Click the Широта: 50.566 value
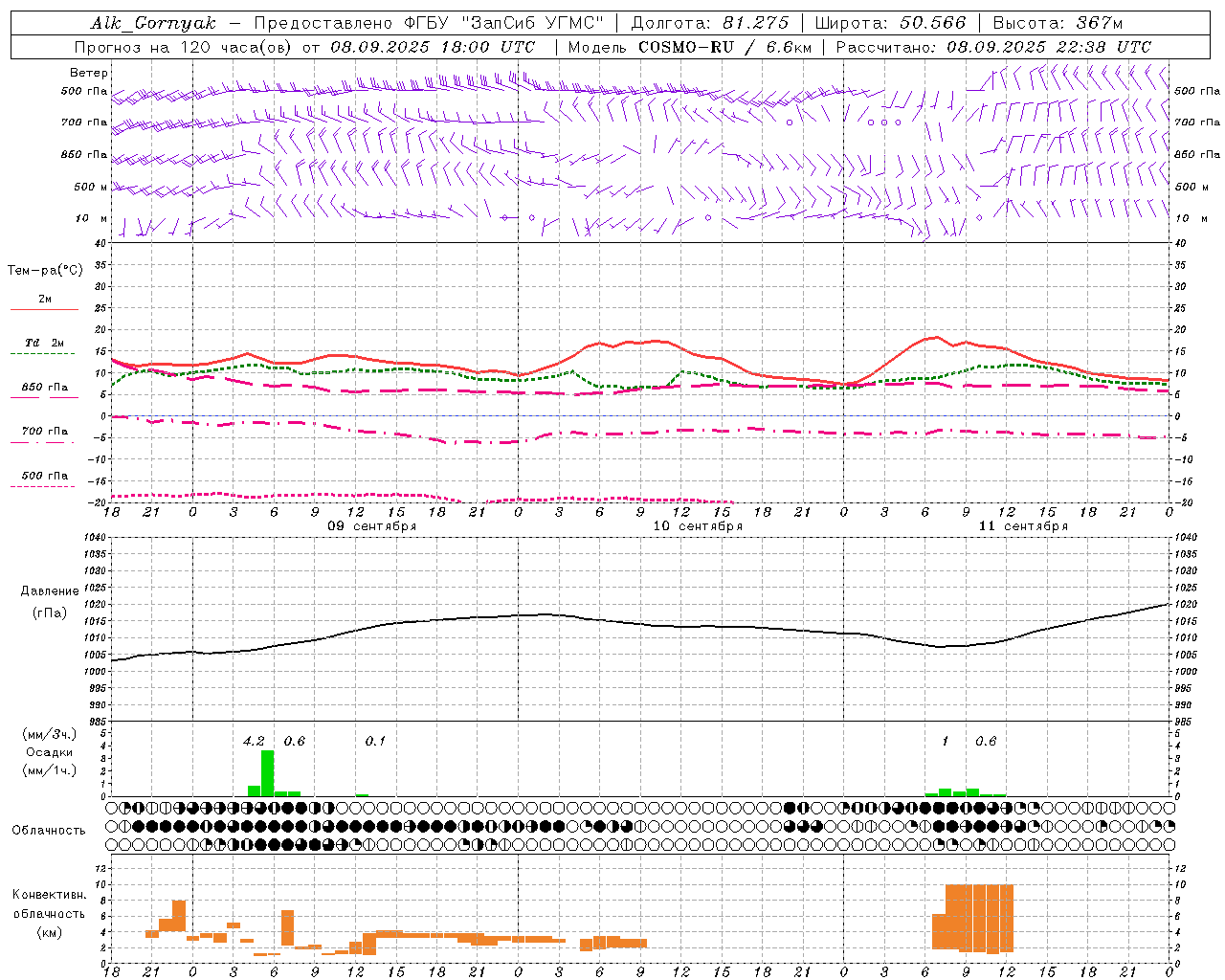Image resolution: width=1225 pixels, height=980 pixels. 890,23
